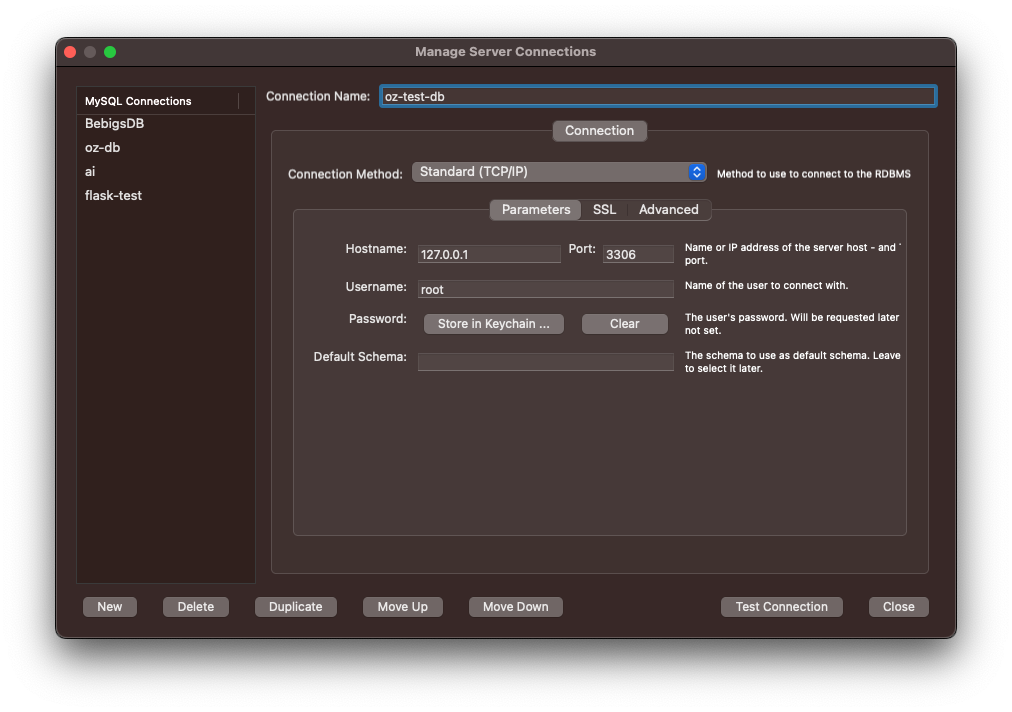
Task: Click the Connection Name field
Action: click(657, 97)
